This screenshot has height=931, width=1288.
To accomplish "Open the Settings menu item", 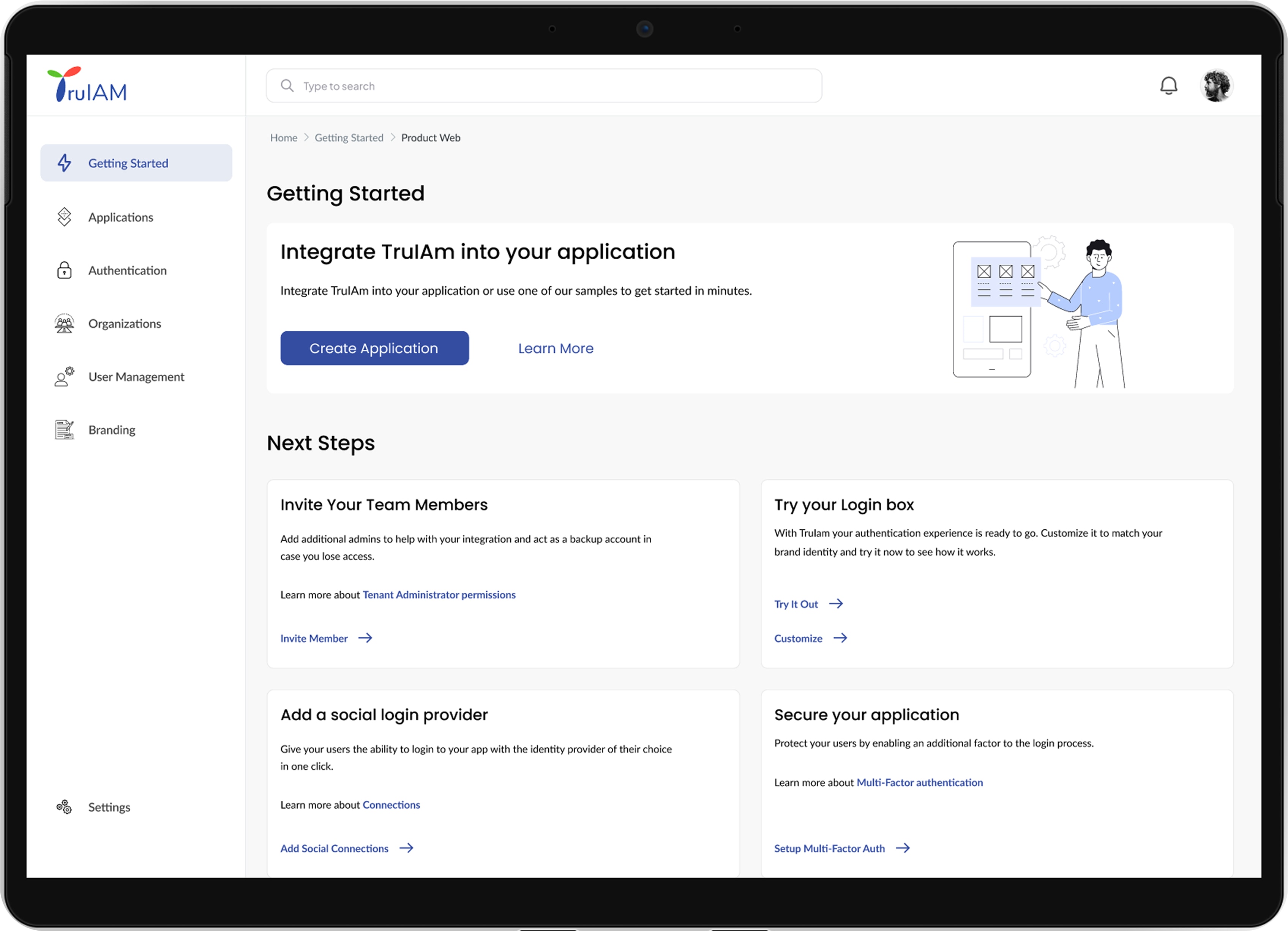I will tap(109, 807).
